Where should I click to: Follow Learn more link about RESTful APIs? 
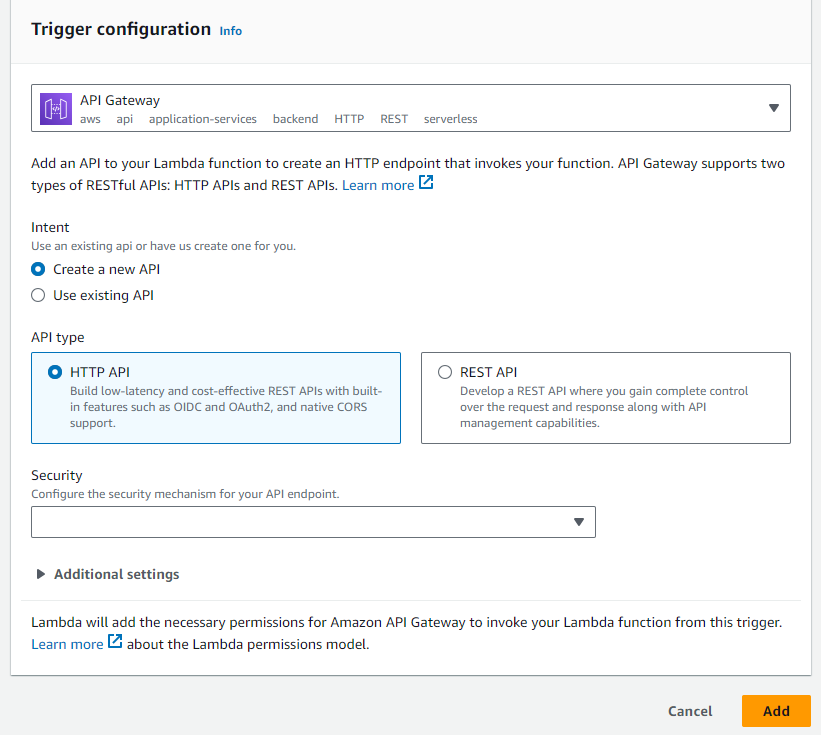[378, 185]
